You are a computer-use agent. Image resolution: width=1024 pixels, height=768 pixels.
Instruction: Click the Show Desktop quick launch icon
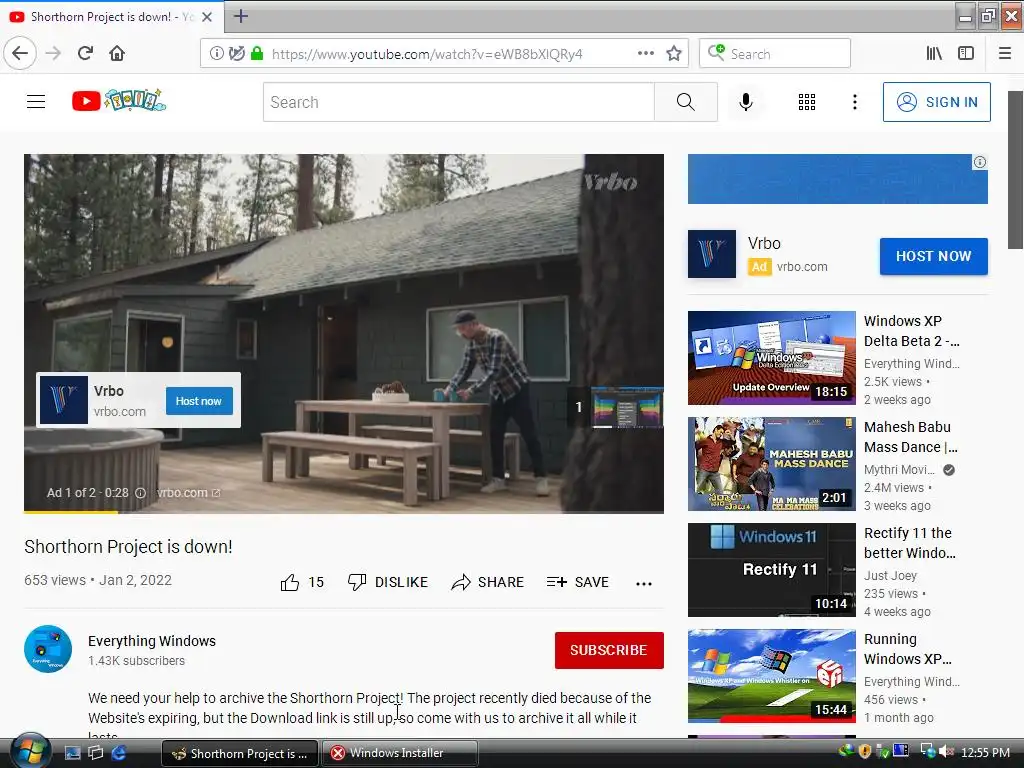[x=72, y=753]
